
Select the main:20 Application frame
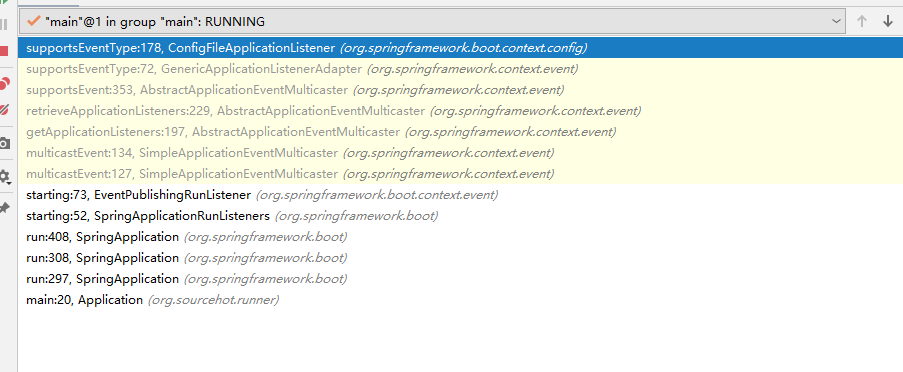[x=460, y=299]
